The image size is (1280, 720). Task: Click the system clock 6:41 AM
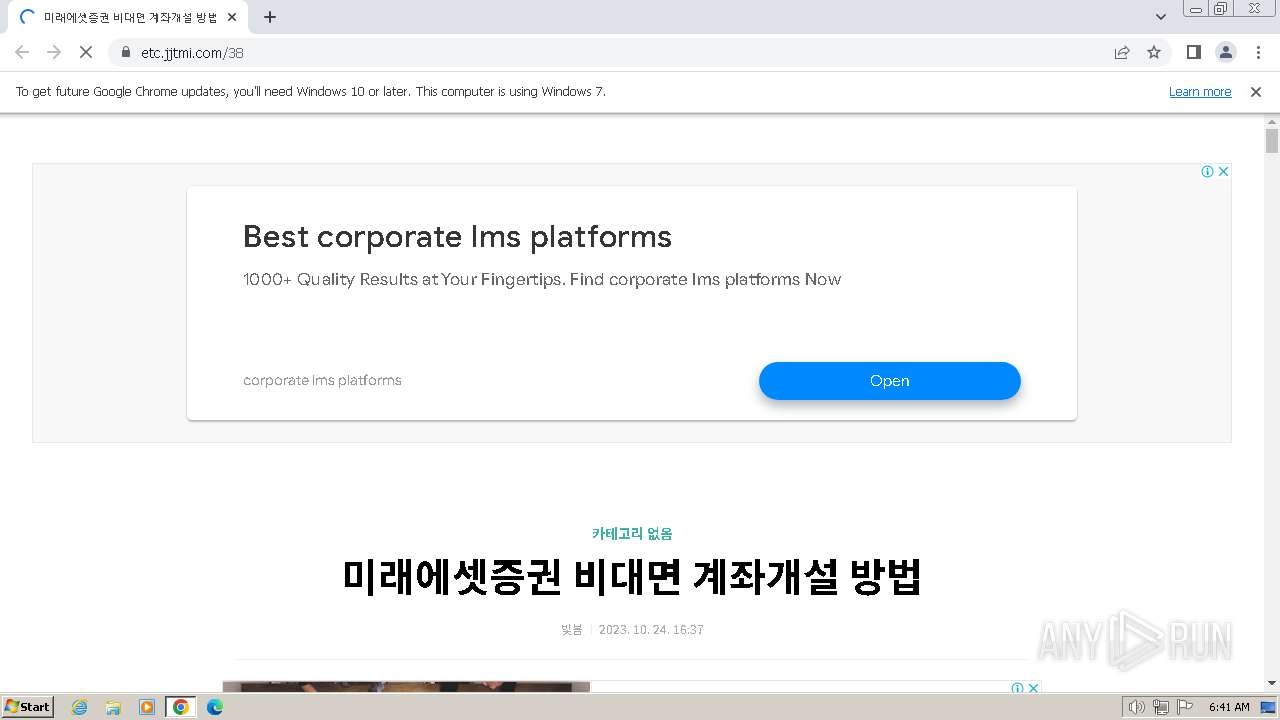click(1229, 707)
